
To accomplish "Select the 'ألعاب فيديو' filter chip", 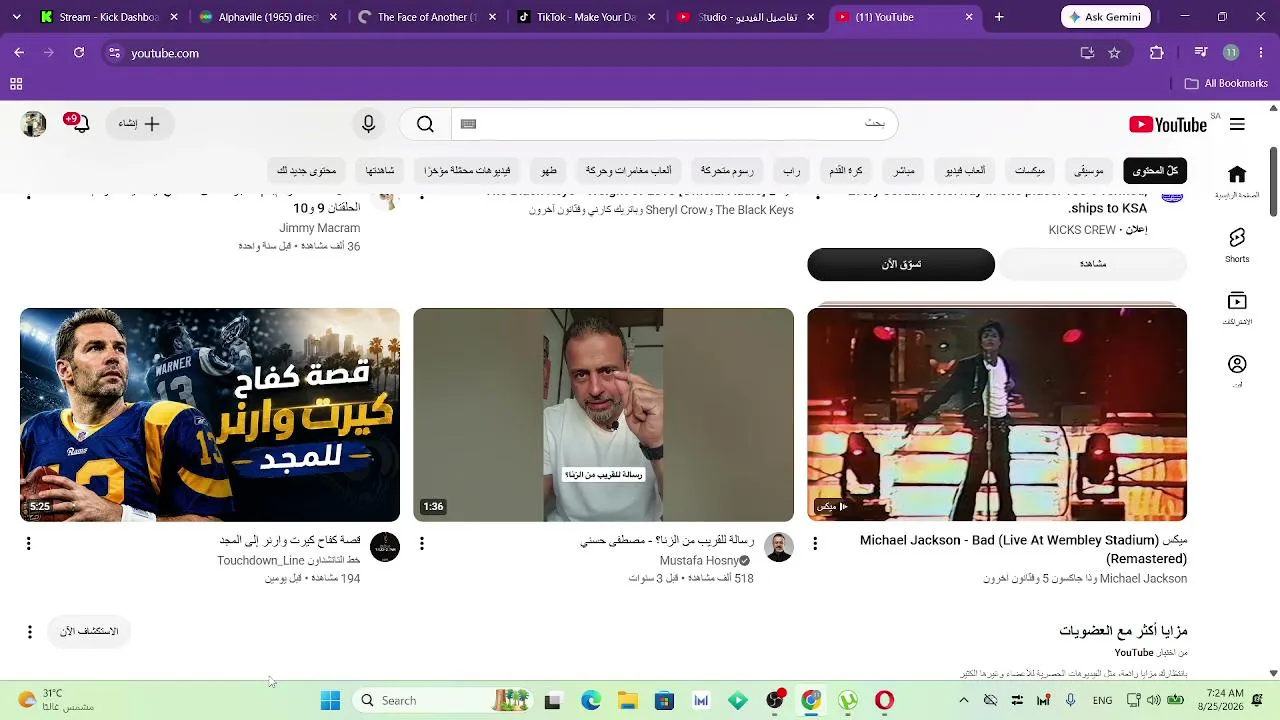I will (966, 171).
